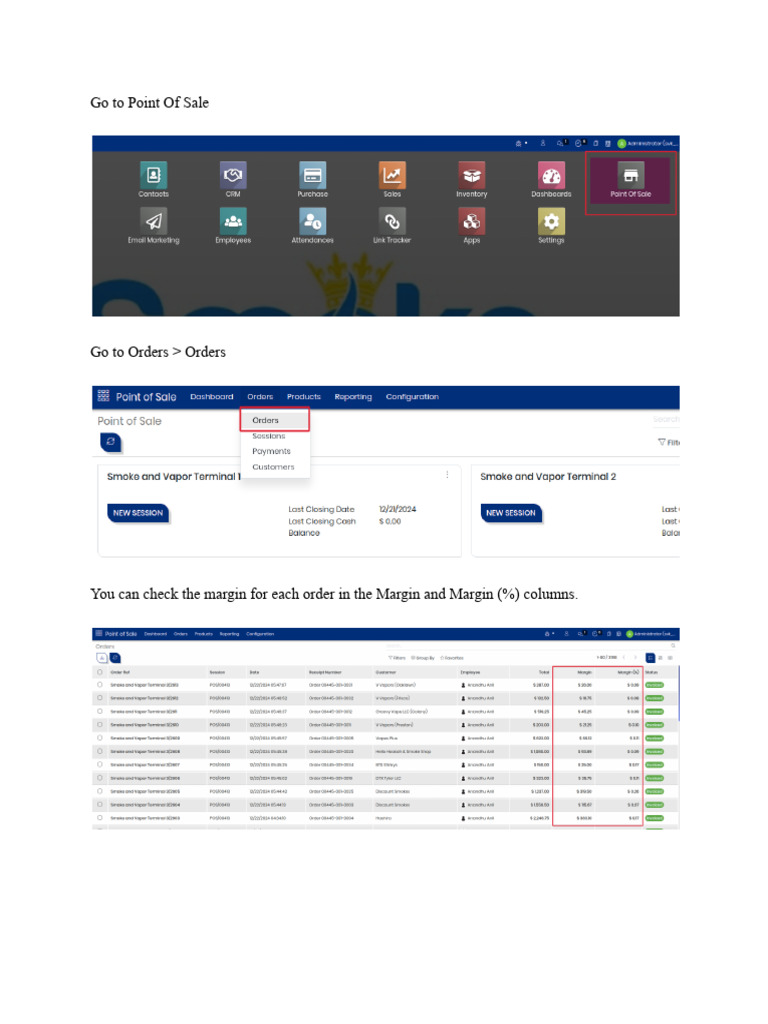
Task: Click Smoke and Vapor Terminal 2 card title
Action: tap(548, 477)
